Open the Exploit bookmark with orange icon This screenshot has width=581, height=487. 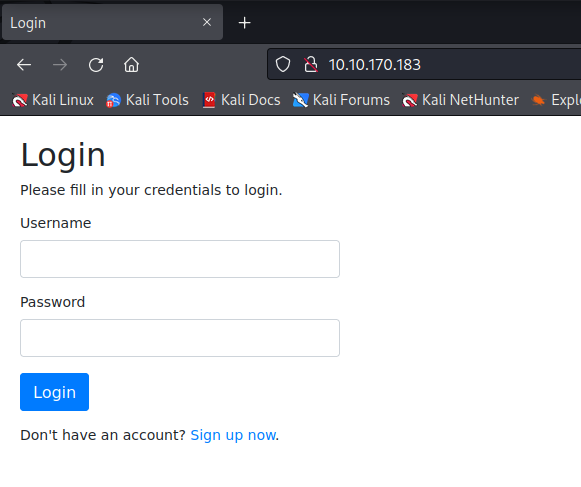tap(555, 100)
